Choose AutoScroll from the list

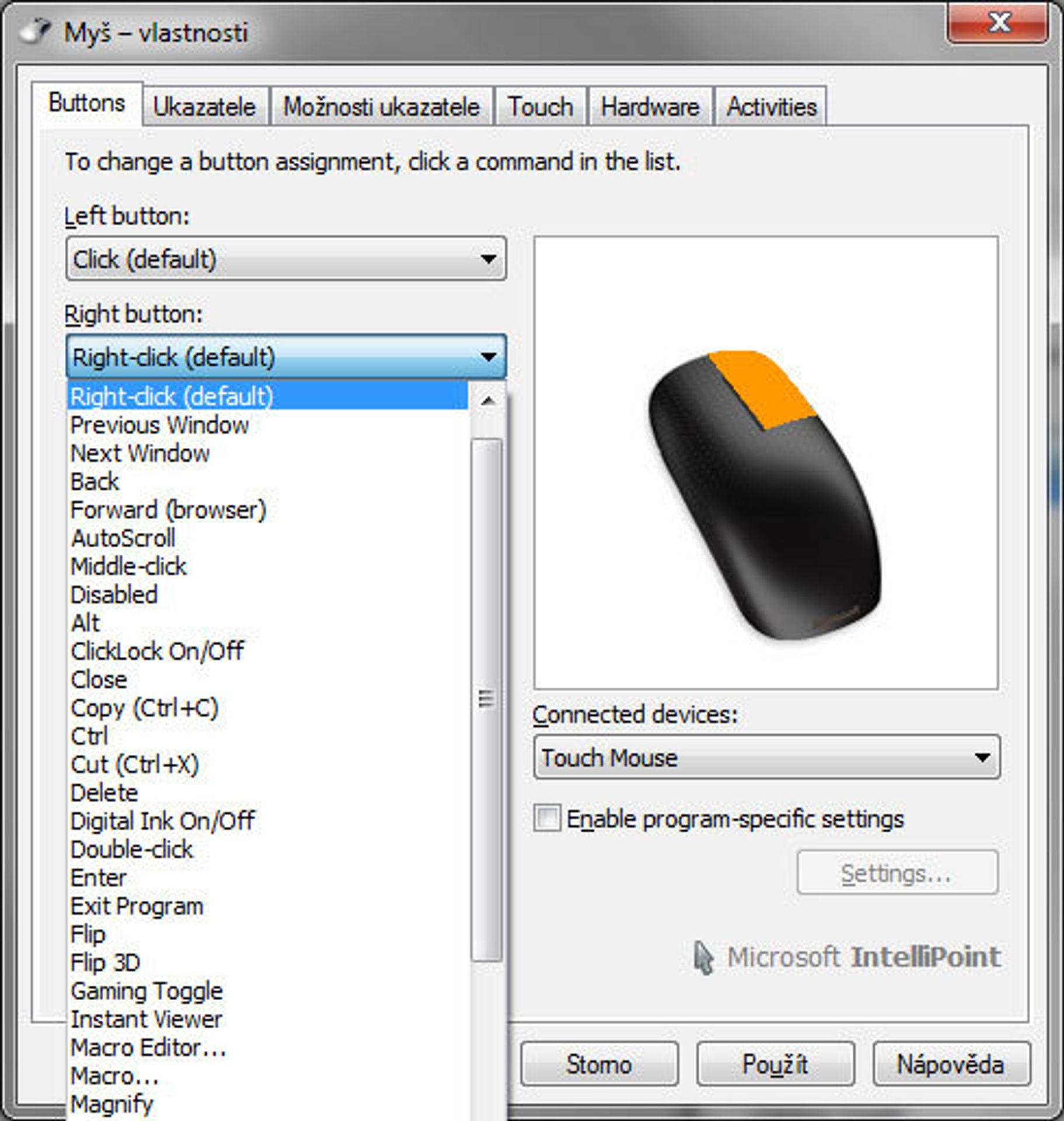pos(268,538)
